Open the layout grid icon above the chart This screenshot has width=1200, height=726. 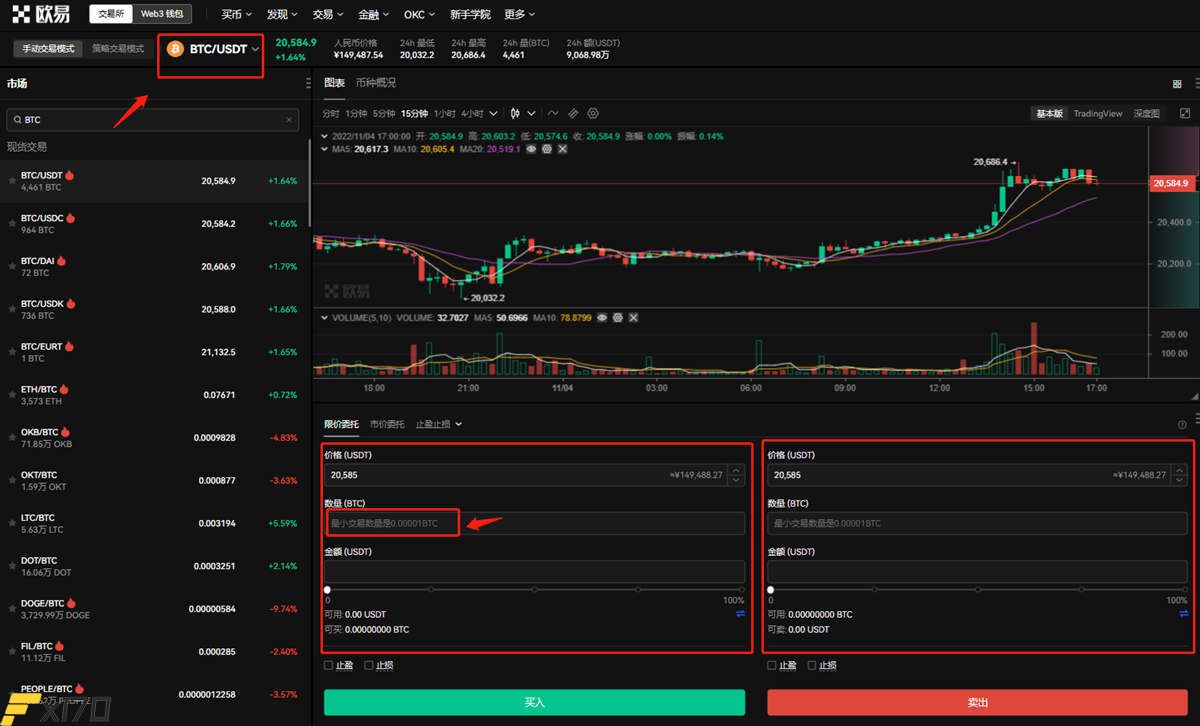(1177, 84)
